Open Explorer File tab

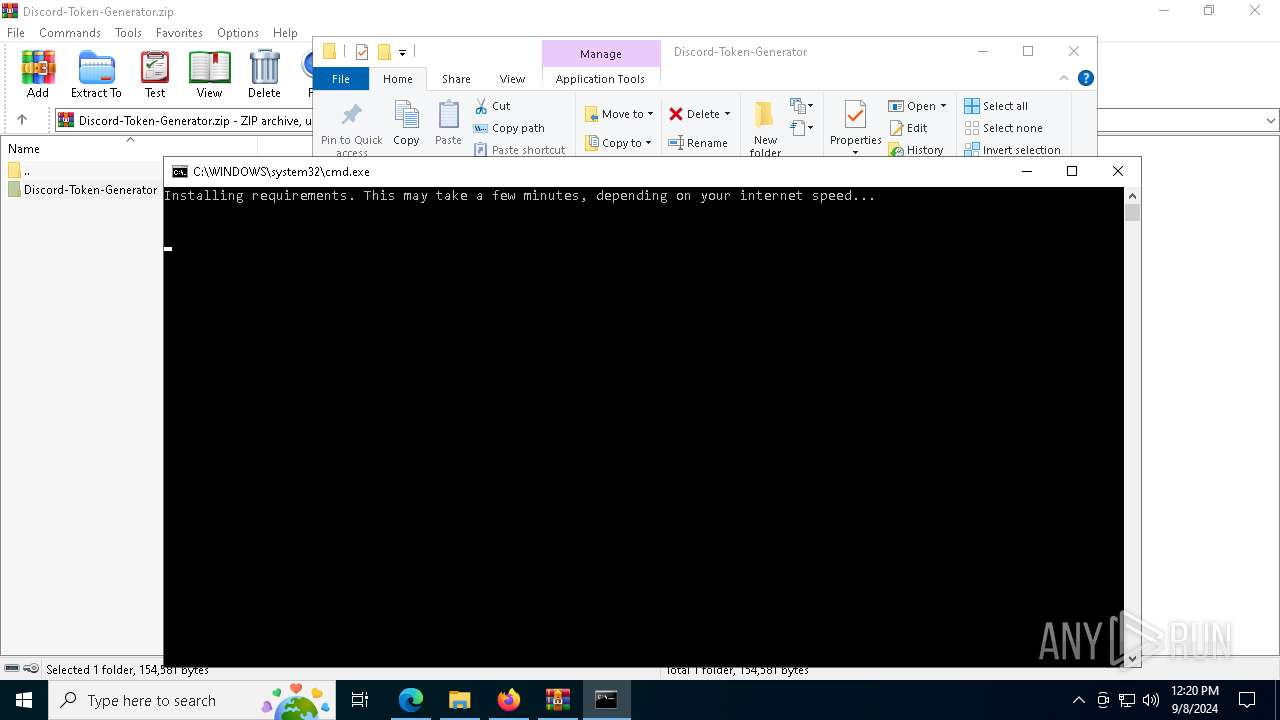point(341,79)
